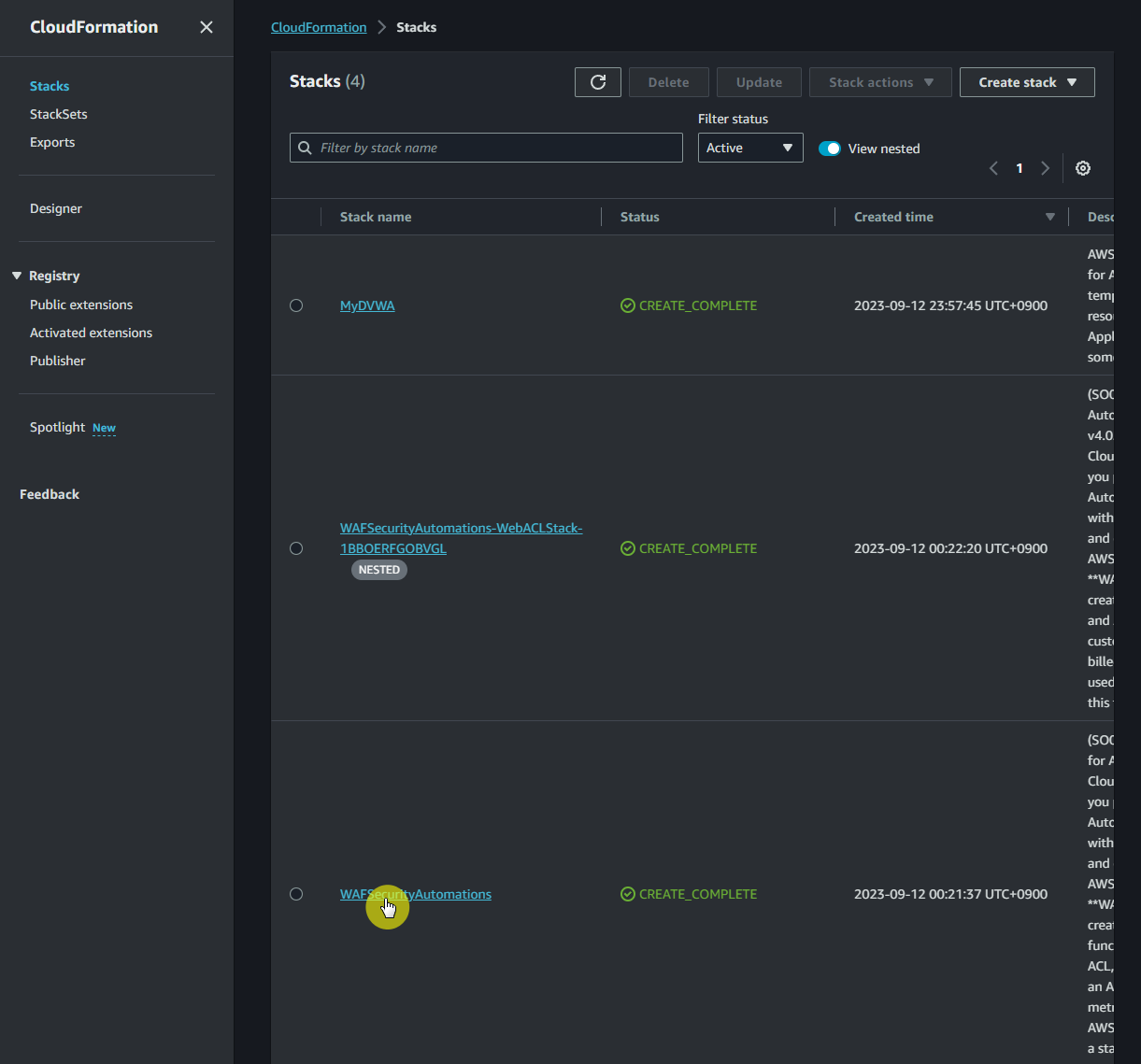
Task: Toggle the View nested switch
Action: [830, 149]
